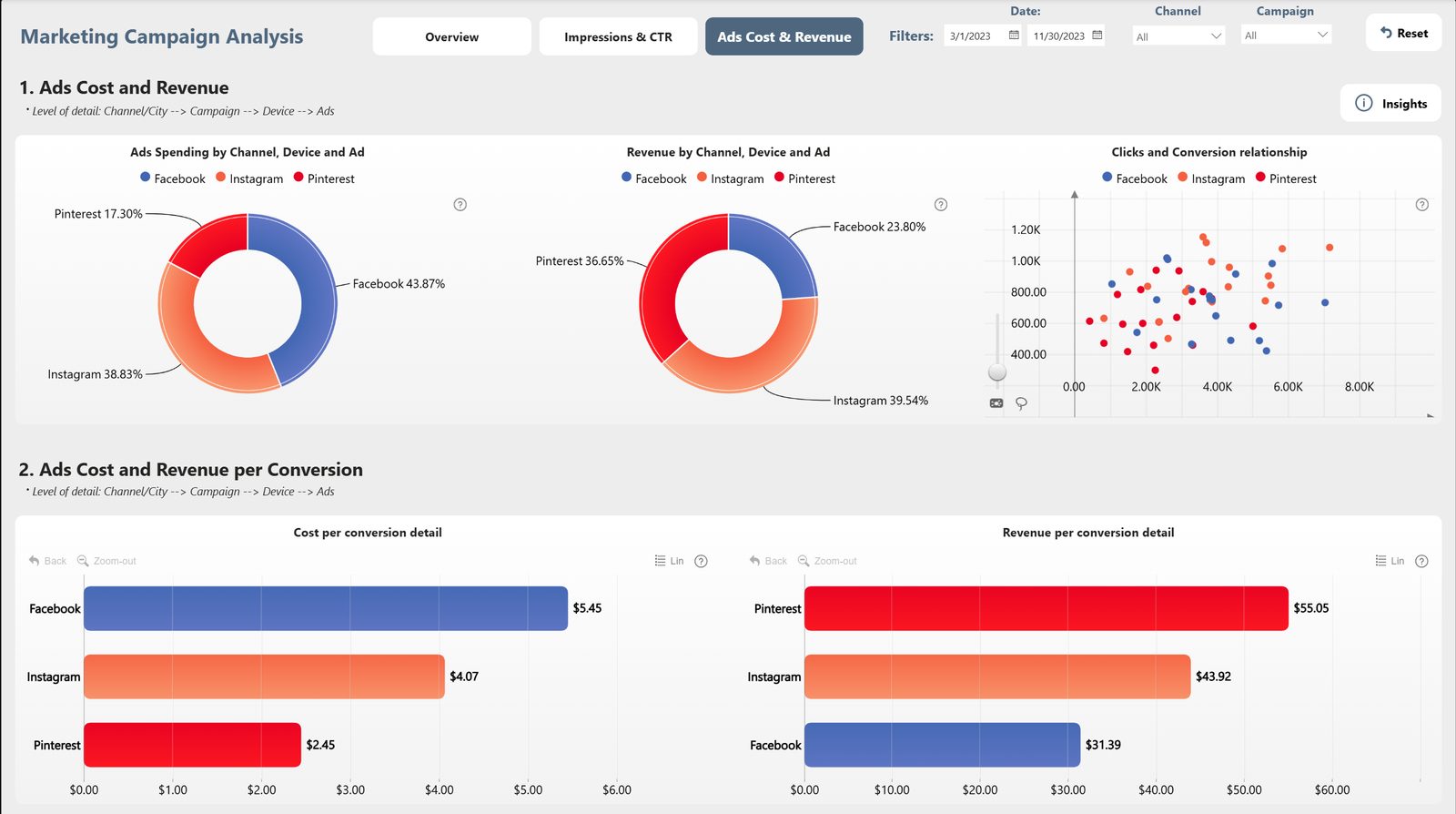Viewport: 1456px width, 814px height.
Task: Toggle Instagram legend in Ads Spending chart
Action: (x=249, y=178)
